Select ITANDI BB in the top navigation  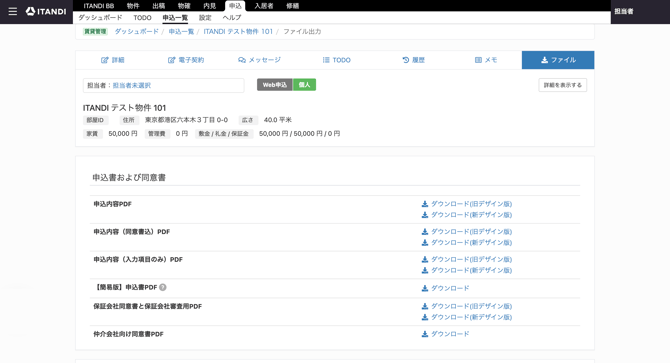[99, 6]
